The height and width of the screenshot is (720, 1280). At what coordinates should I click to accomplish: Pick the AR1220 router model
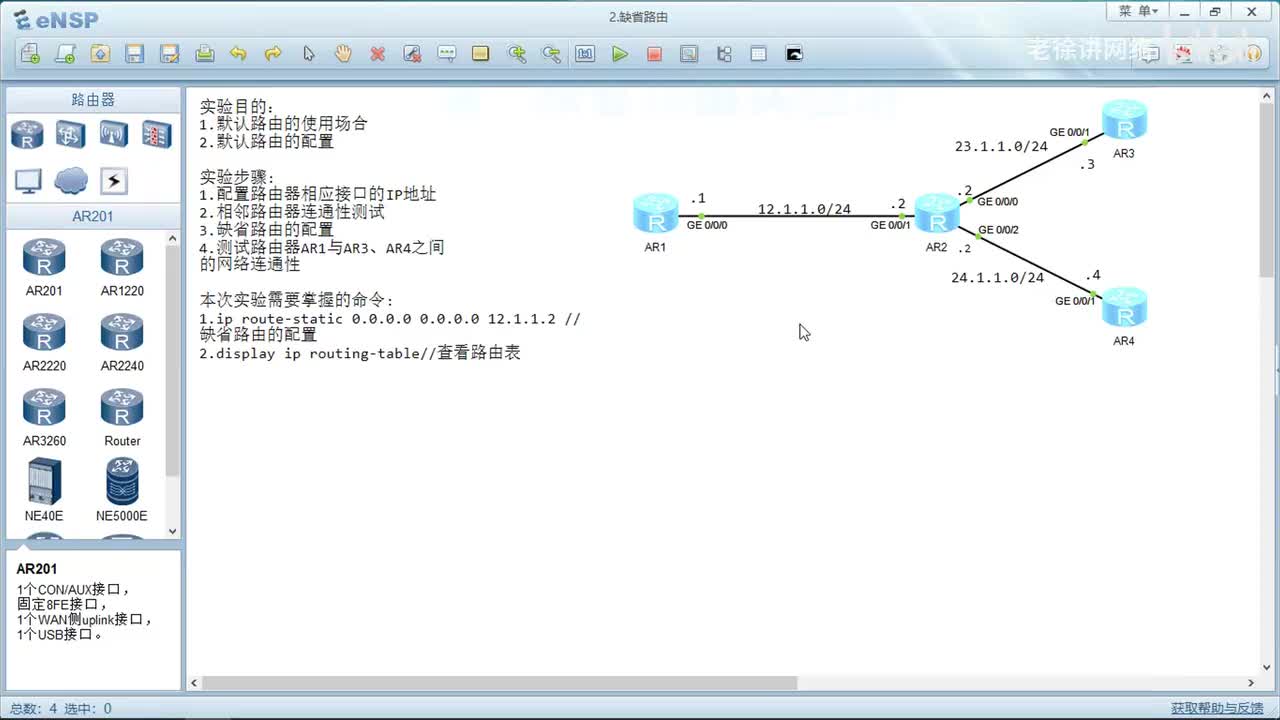tap(122, 267)
